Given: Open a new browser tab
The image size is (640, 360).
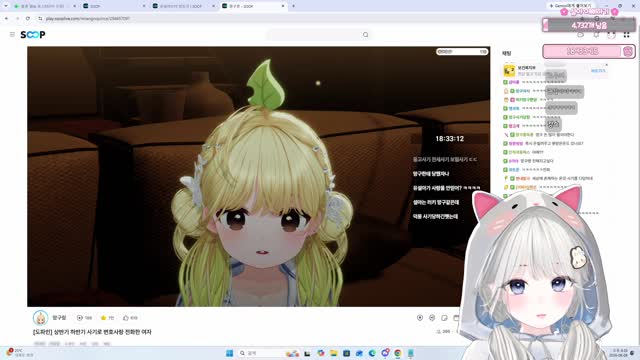Looking at the screenshot, I should [x=293, y=6].
